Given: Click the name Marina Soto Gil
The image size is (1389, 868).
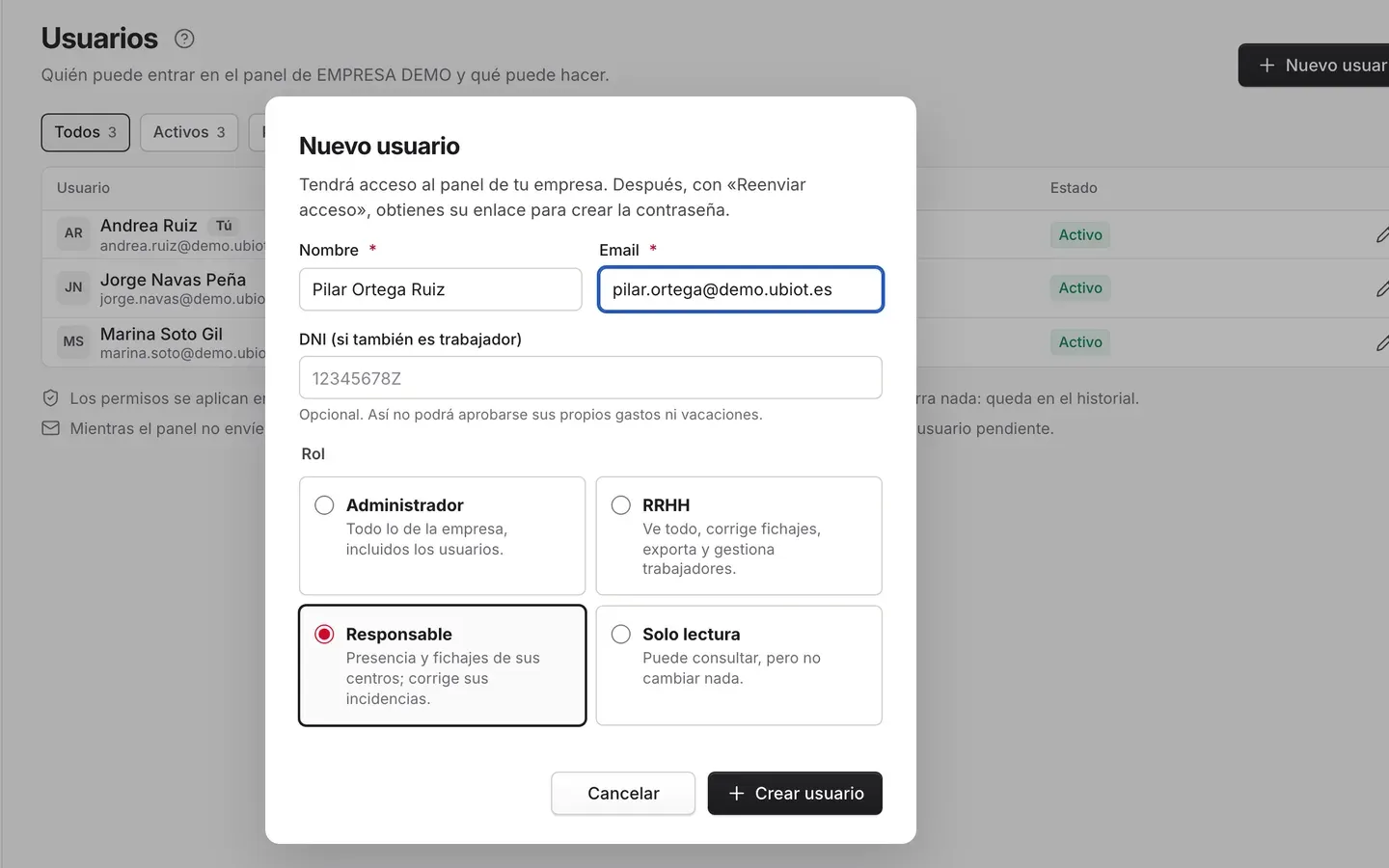Looking at the screenshot, I should [161, 334].
